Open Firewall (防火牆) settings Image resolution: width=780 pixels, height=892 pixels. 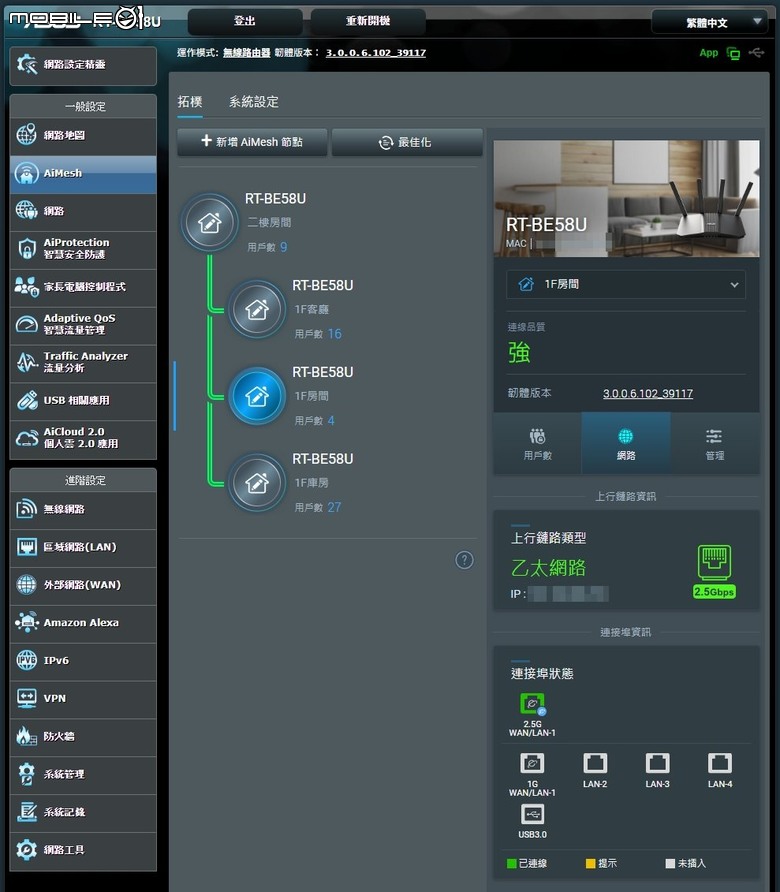(x=83, y=737)
